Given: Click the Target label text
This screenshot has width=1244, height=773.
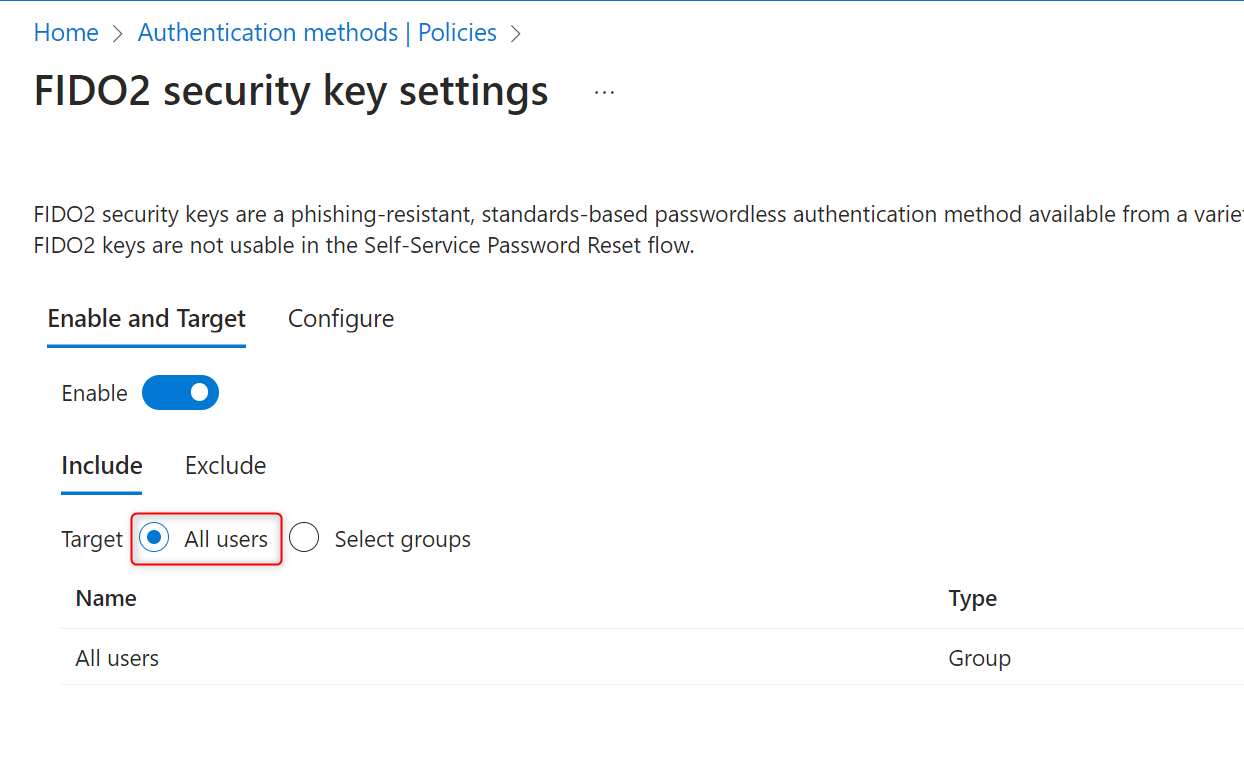Looking at the screenshot, I should click(x=92, y=540).
